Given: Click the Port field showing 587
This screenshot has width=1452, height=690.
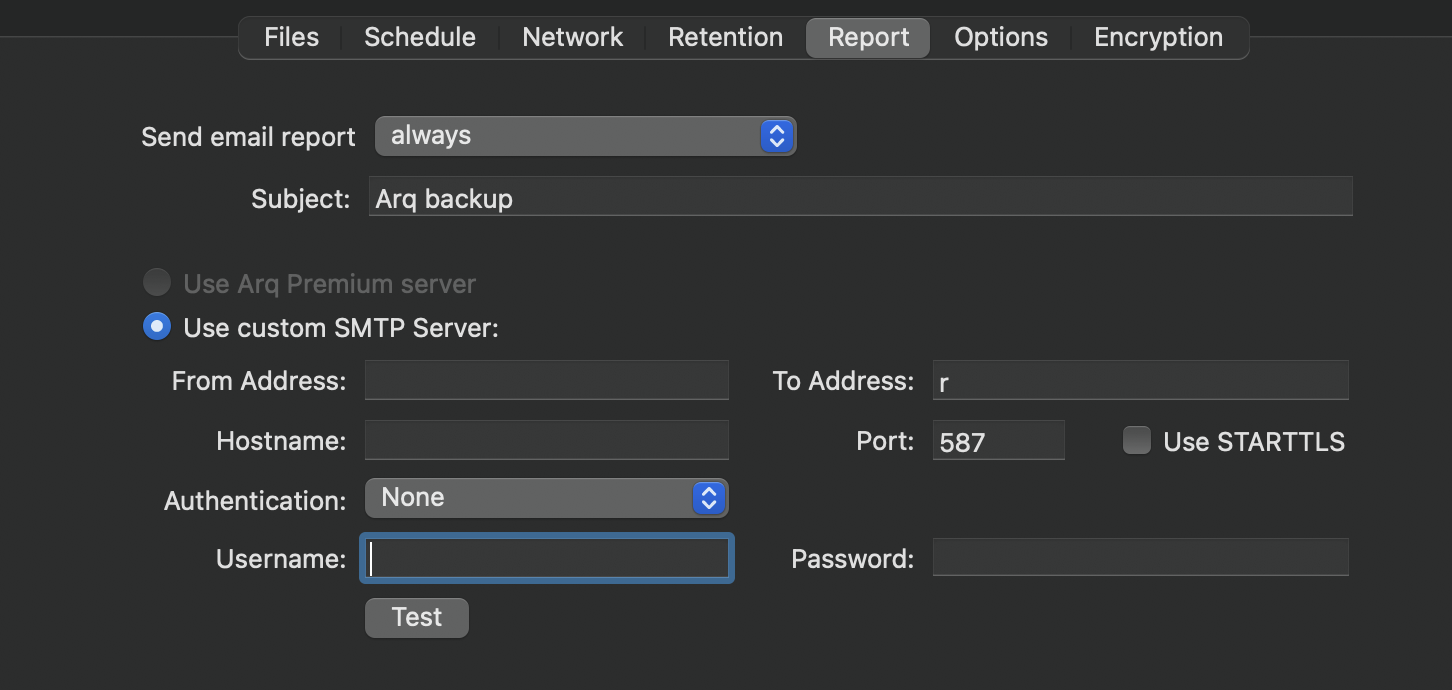Looking at the screenshot, I should pos(998,441).
